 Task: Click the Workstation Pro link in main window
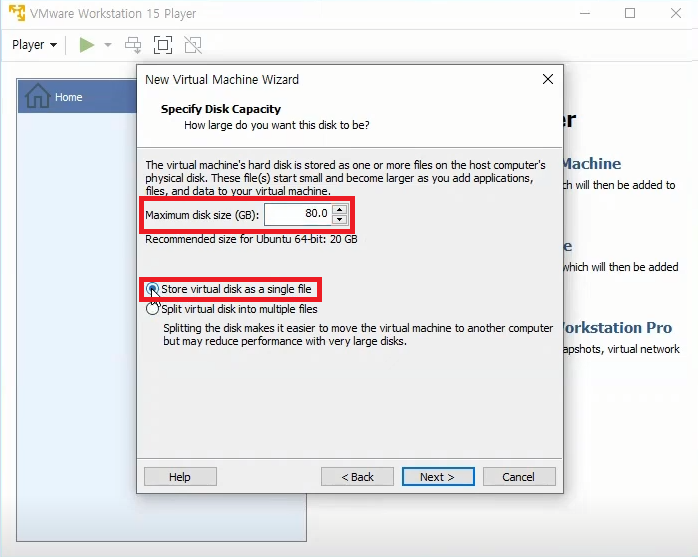617,328
